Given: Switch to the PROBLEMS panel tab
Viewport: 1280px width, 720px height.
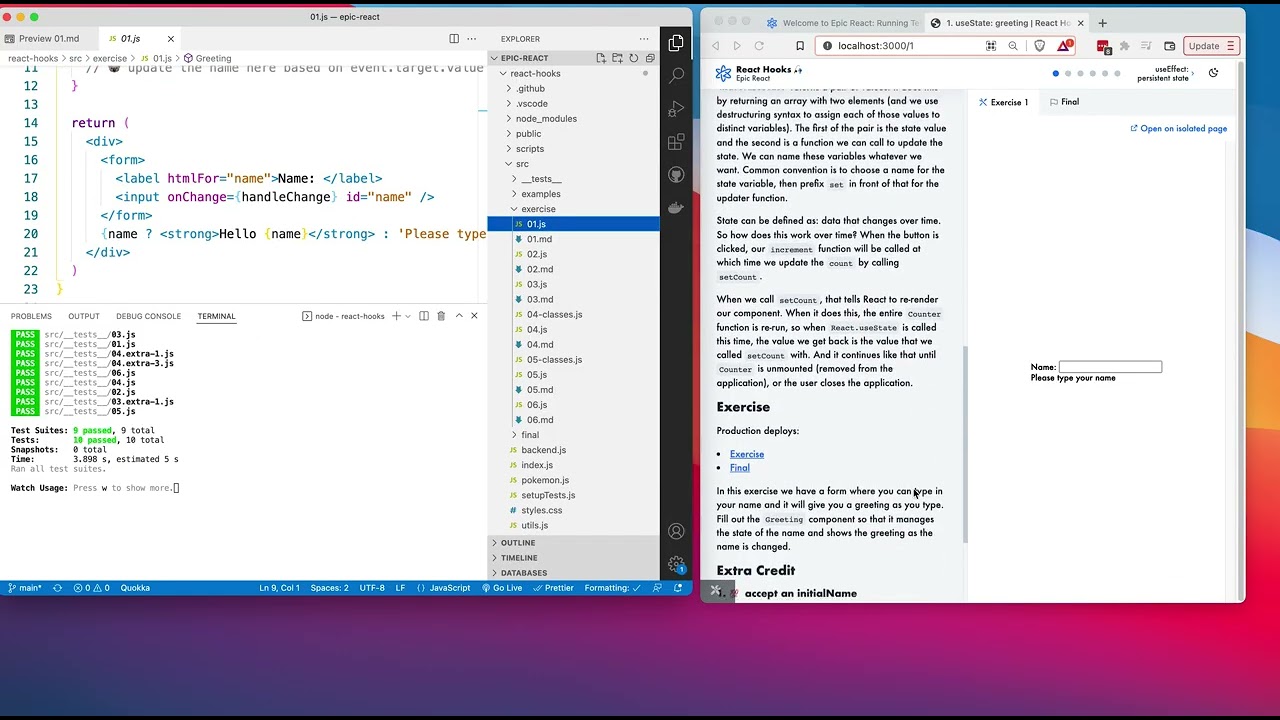Looking at the screenshot, I should [x=31, y=316].
